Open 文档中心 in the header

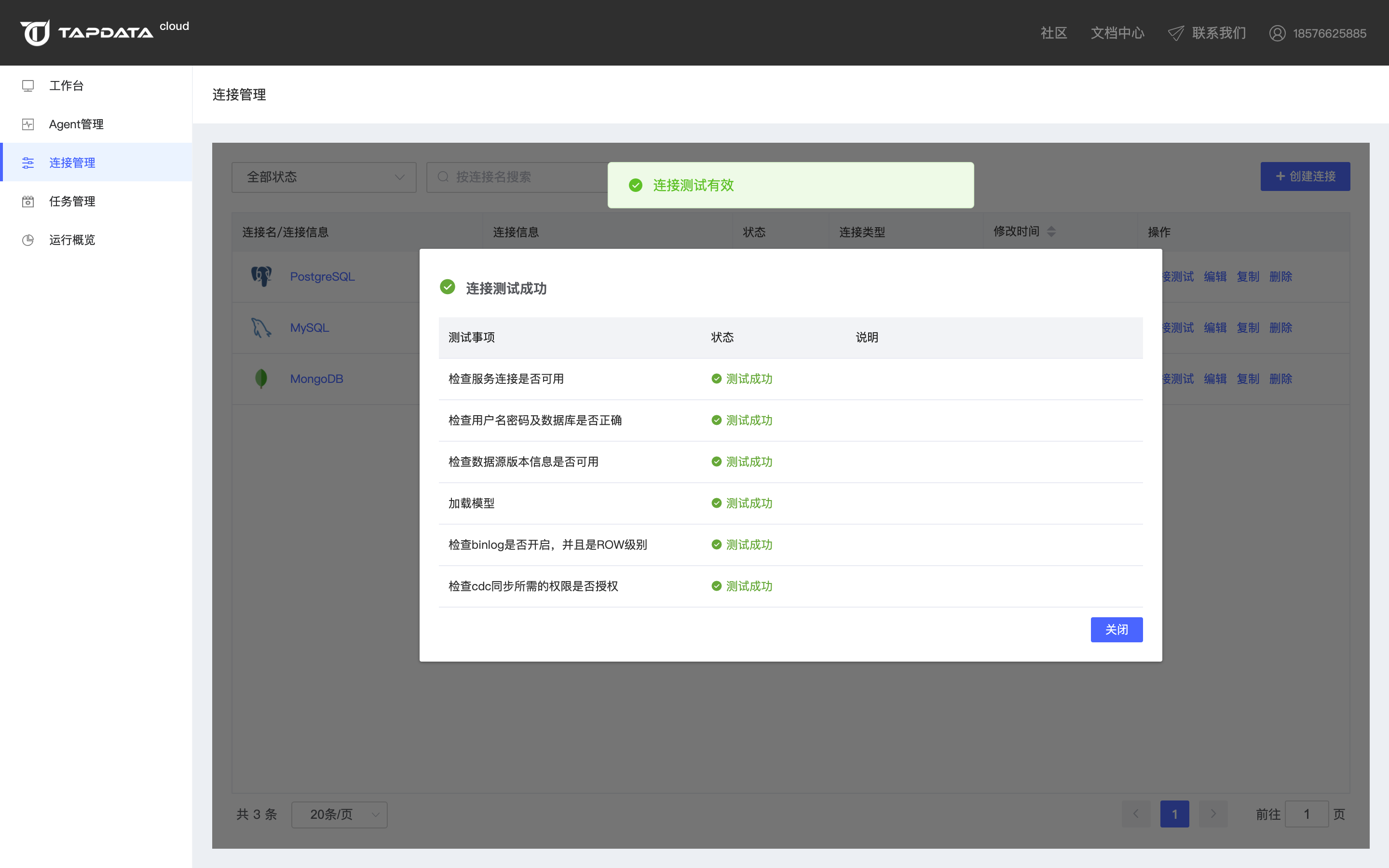pyautogui.click(x=1117, y=33)
